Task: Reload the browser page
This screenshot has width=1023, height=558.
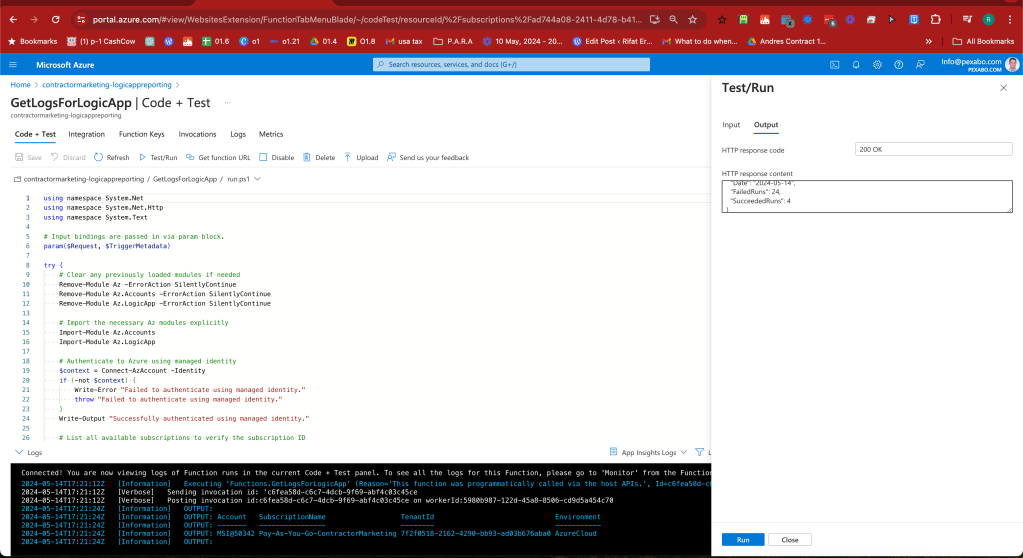Action: point(55,20)
